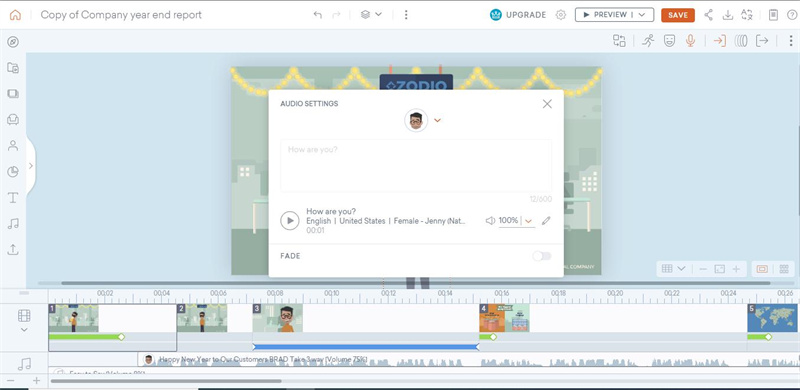This screenshot has height=390, width=800.
Task: Save the project with SAVE button
Action: [x=678, y=15]
